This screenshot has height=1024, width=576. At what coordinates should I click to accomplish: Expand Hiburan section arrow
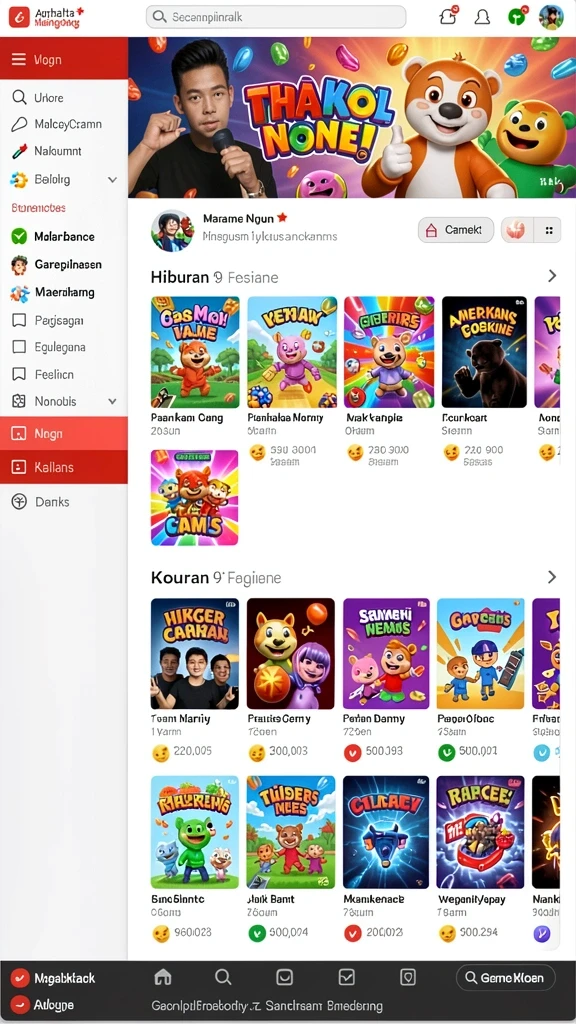click(x=552, y=276)
